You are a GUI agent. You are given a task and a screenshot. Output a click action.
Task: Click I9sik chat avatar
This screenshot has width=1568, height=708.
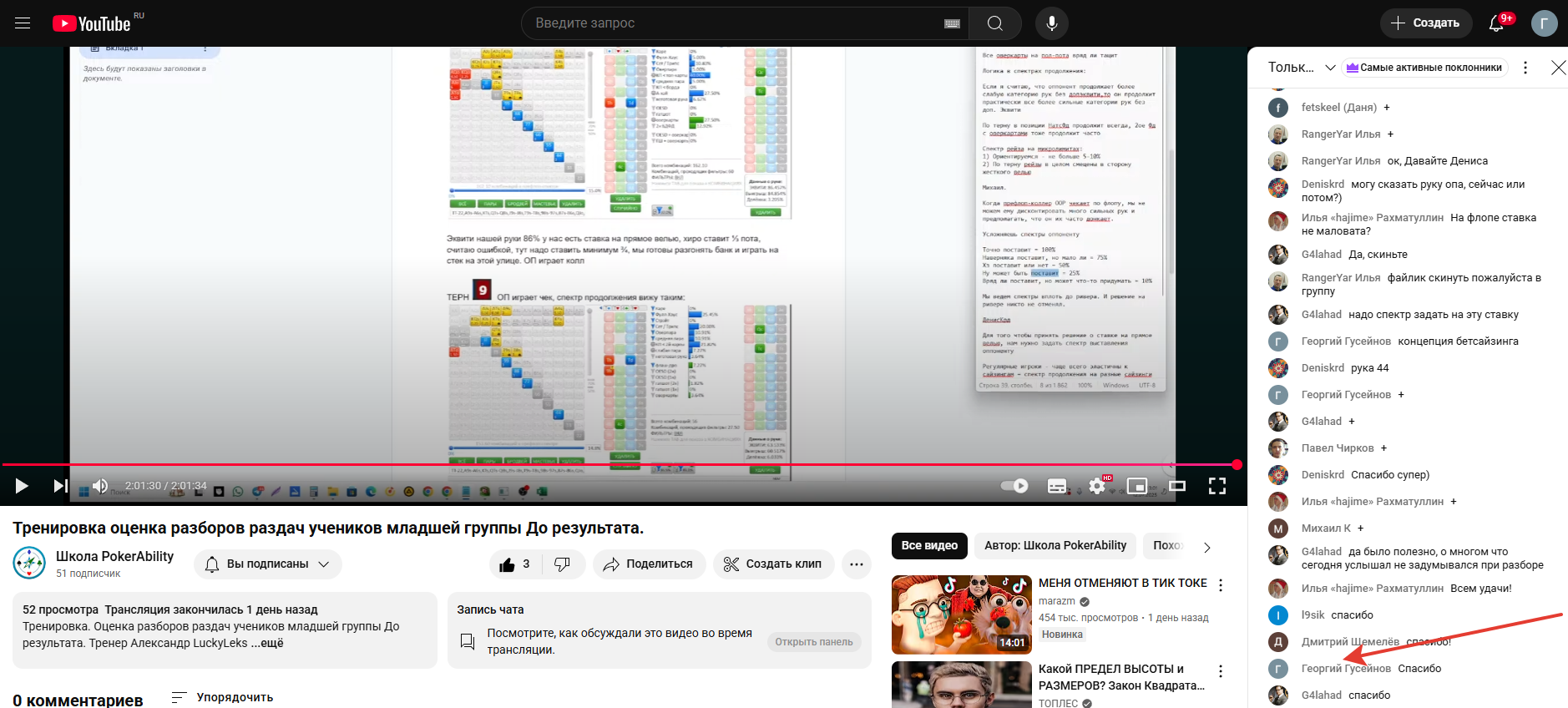coord(1278,615)
